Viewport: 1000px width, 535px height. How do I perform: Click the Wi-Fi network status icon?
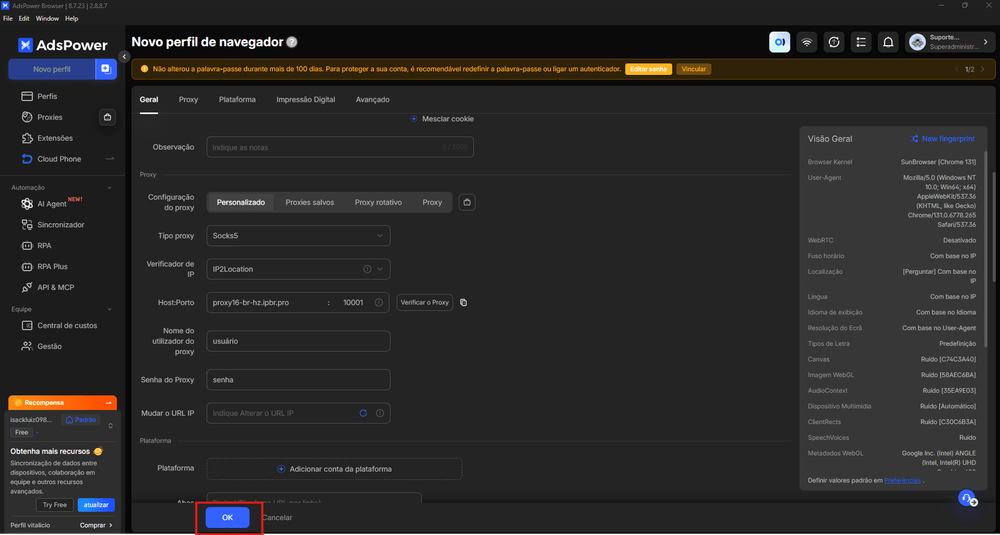pos(807,42)
